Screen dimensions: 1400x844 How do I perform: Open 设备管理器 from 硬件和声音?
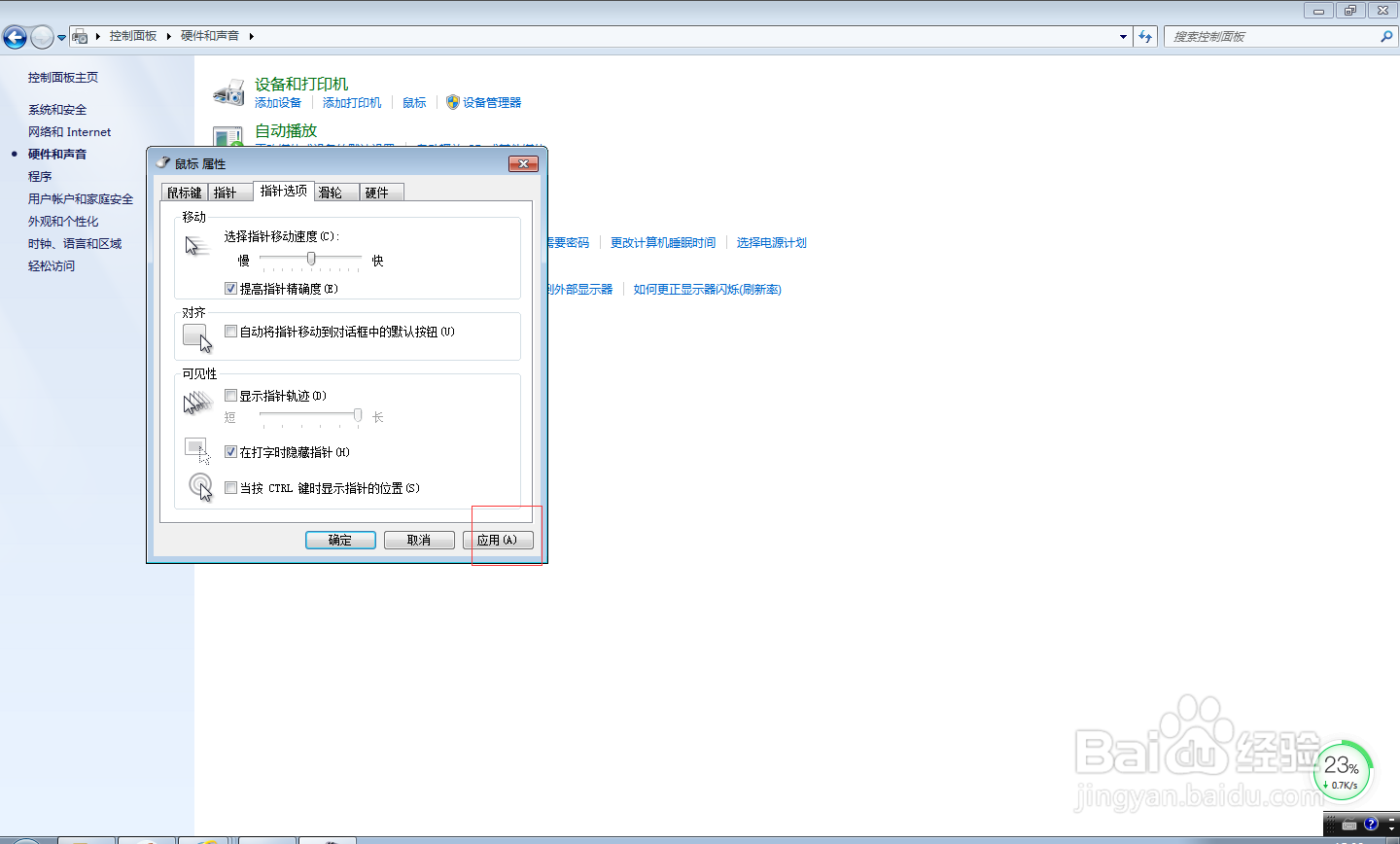492,101
